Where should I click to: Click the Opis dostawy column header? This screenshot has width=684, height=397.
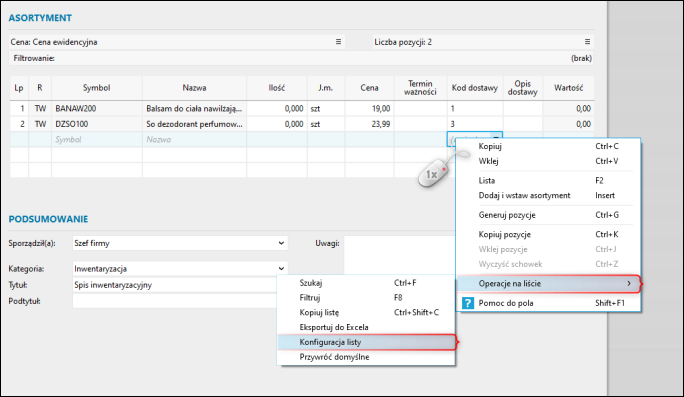(522, 88)
